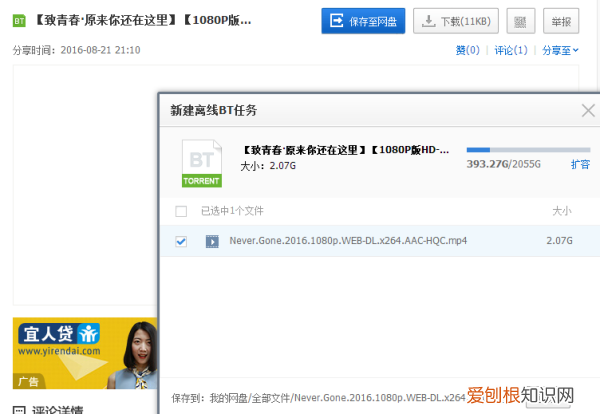Click the share time 2016-08-21 21:10
Screen dimensions: 600x414
point(100,50)
